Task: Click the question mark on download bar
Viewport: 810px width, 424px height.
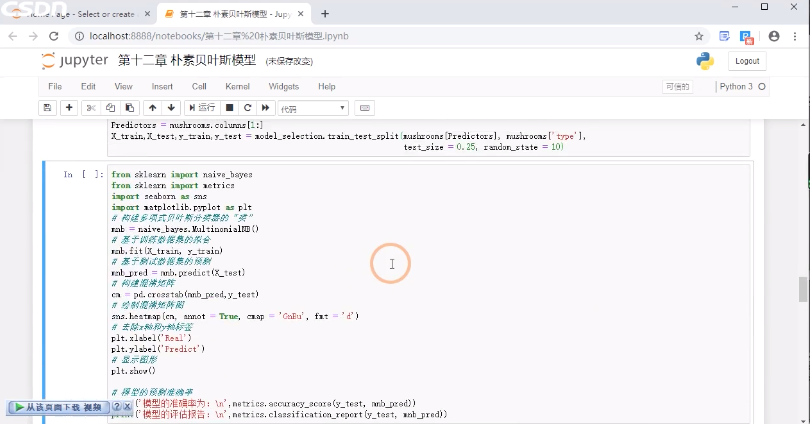Action: [x=117, y=407]
